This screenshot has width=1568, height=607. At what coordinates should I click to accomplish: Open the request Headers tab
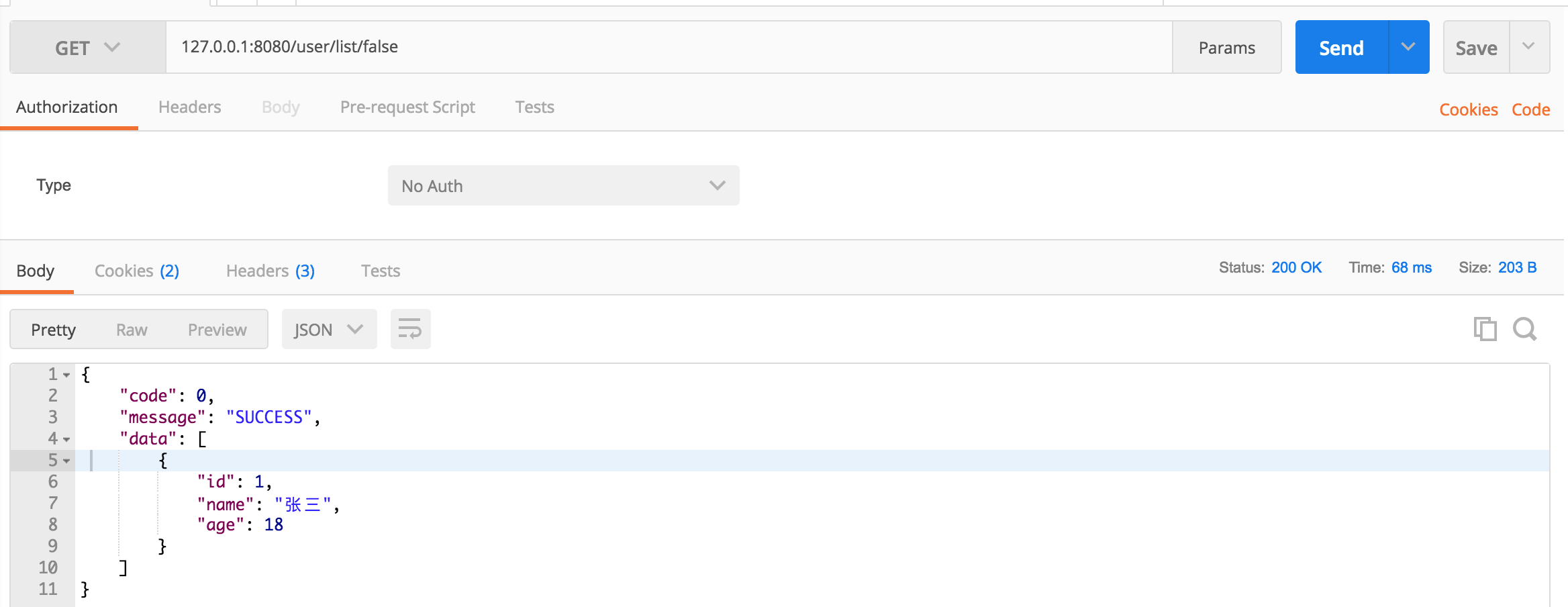[x=189, y=107]
